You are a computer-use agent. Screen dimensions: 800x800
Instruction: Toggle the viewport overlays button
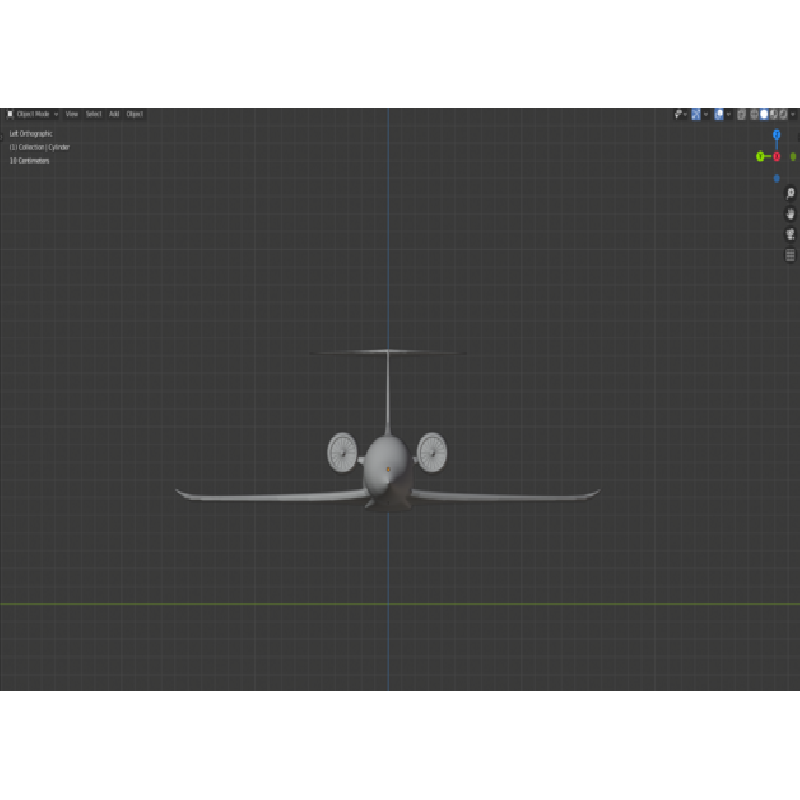[719, 114]
